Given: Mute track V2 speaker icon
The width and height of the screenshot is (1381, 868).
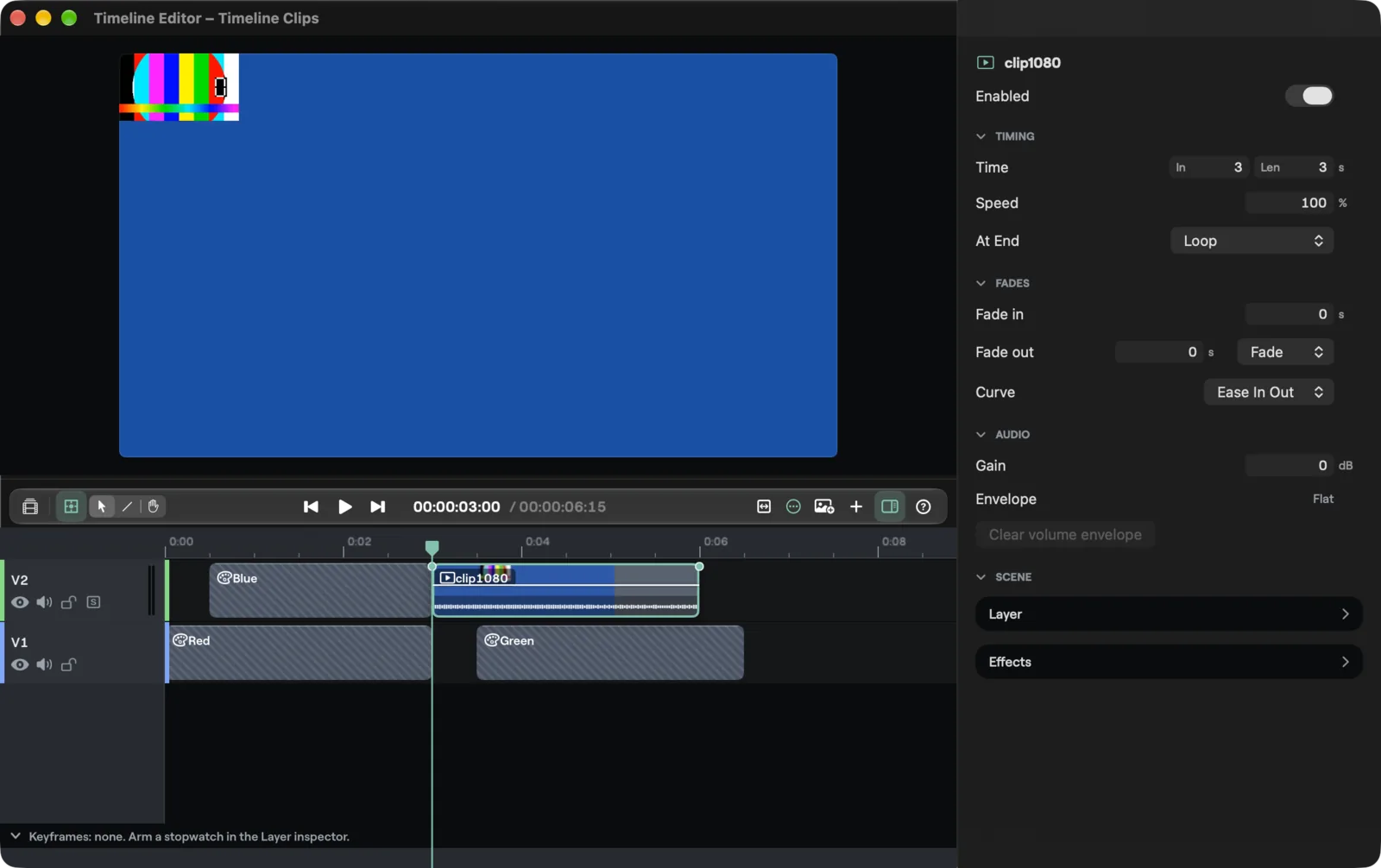Looking at the screenshot, I should 44,602.
